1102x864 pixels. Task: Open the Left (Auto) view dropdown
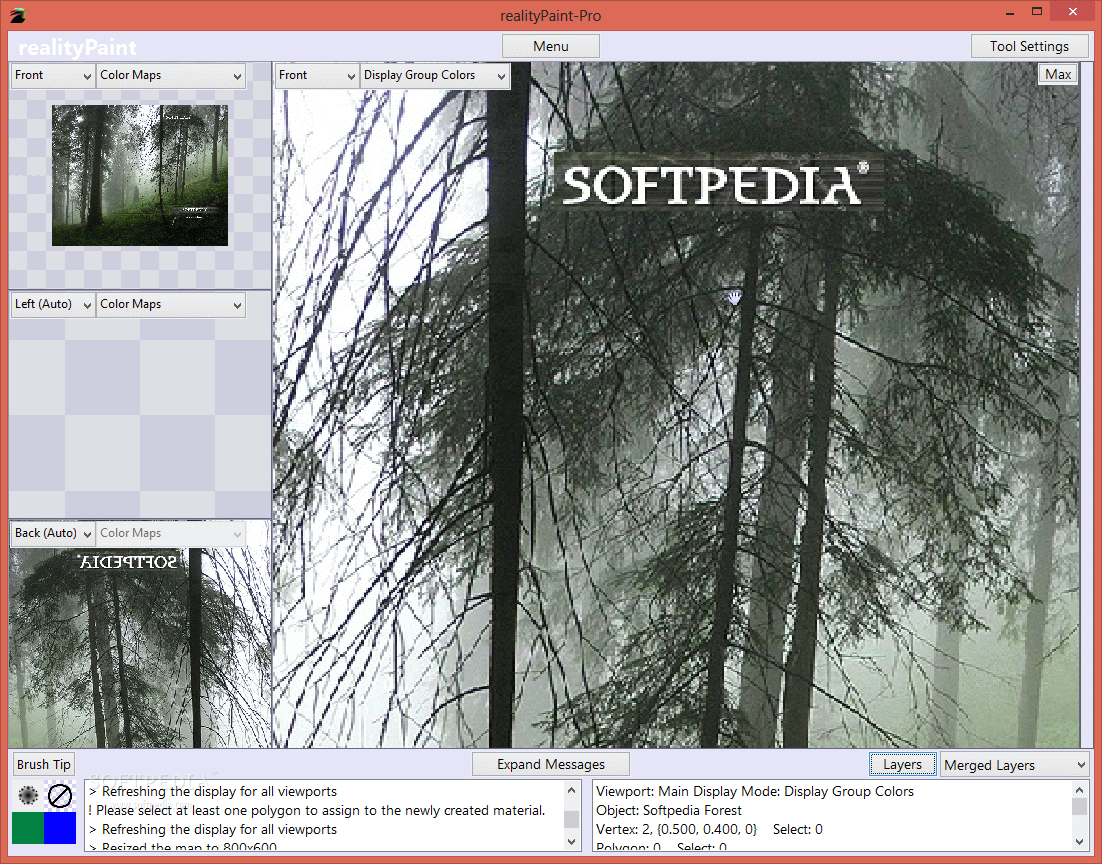pyautogui.click(x=53, y=304)
